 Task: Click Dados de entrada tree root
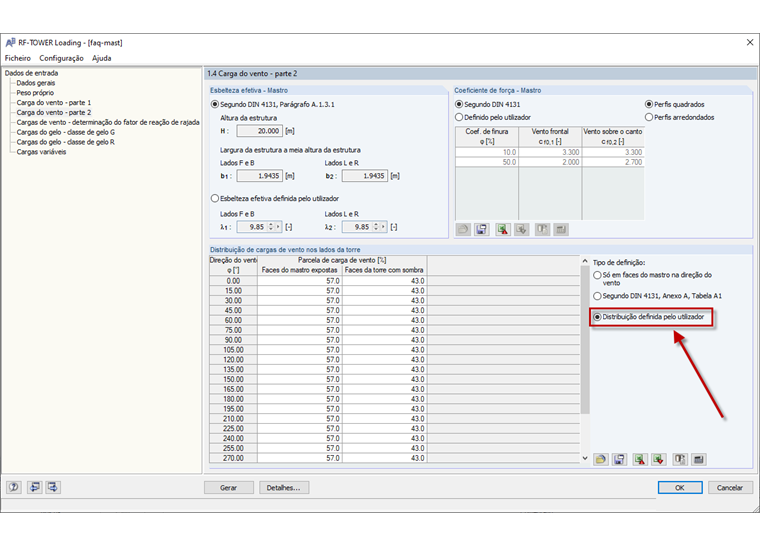32,73
